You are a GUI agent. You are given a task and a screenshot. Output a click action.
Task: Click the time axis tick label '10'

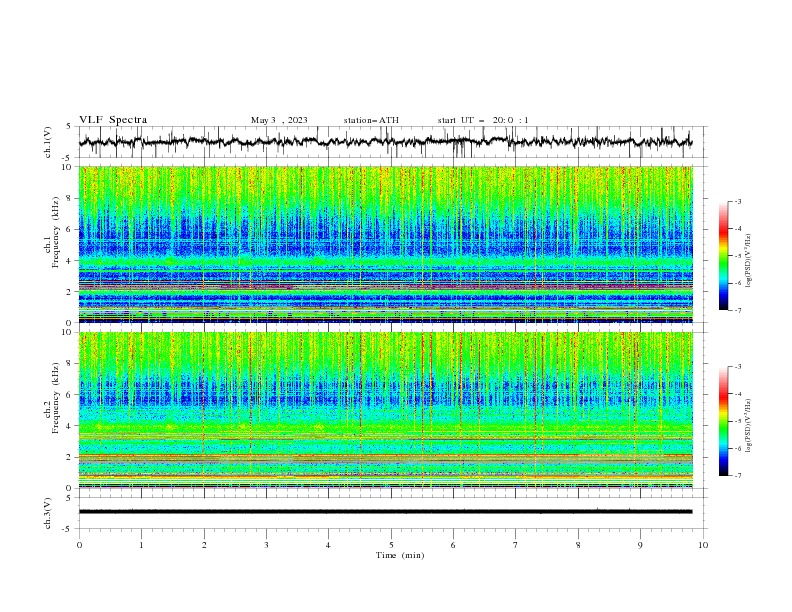click(x=703, y=545)
